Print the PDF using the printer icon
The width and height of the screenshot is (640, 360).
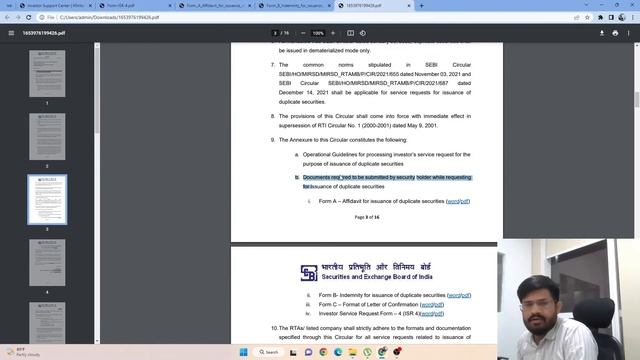[x=615, y=33]
